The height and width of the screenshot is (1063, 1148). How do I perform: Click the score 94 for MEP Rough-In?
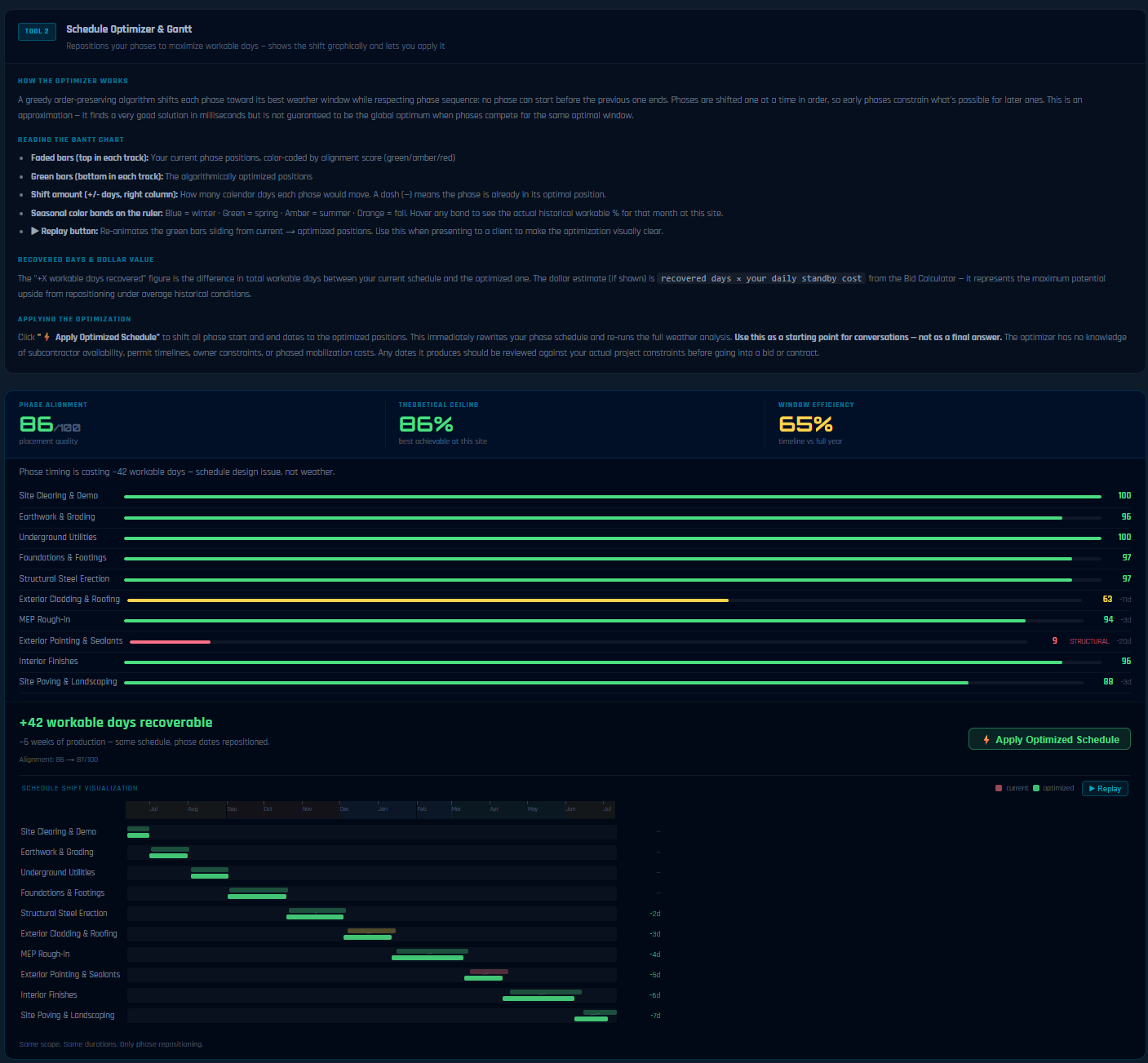(1108, 619)
